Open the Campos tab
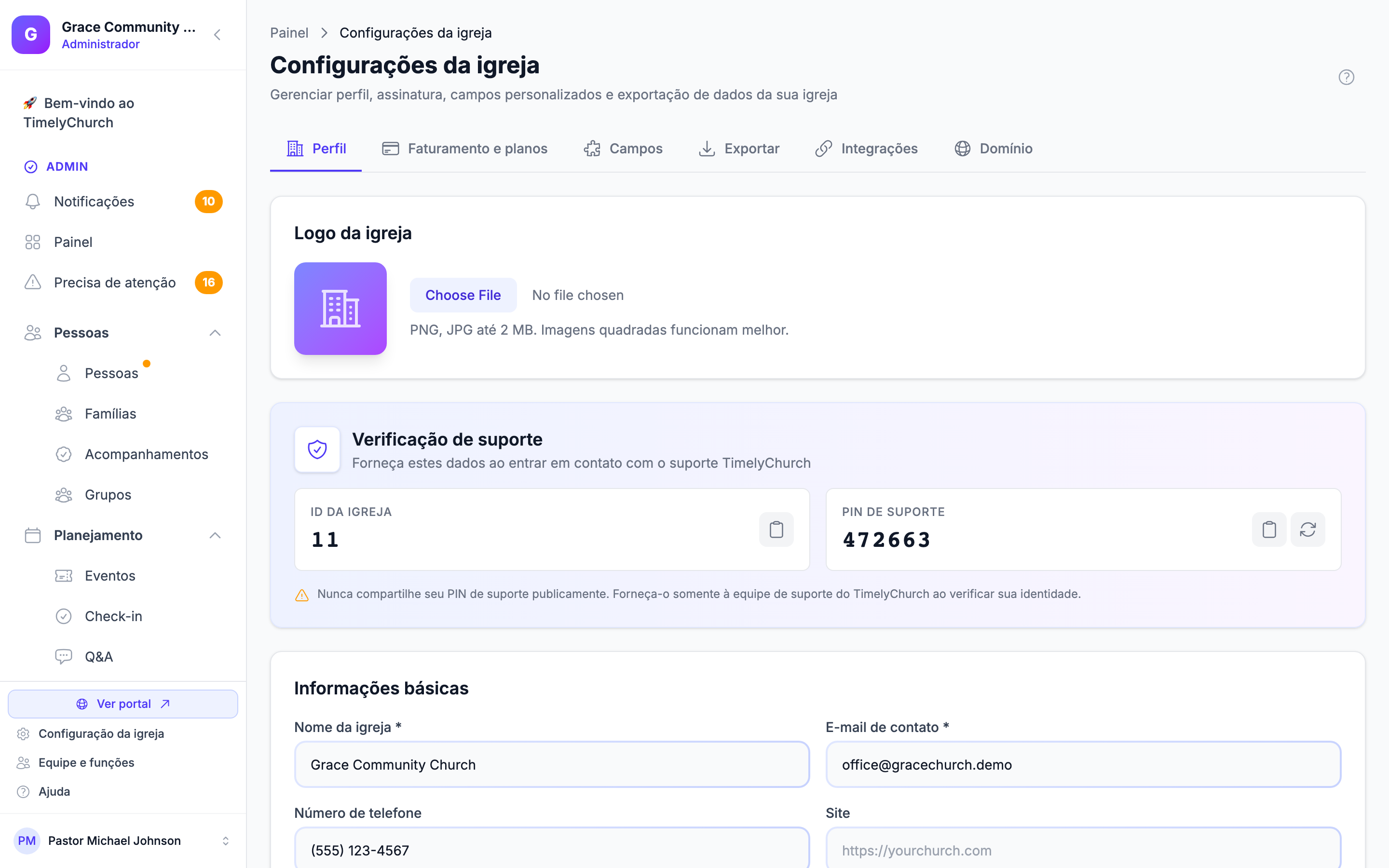1389x868 pixels. click(x=623, y=149)
